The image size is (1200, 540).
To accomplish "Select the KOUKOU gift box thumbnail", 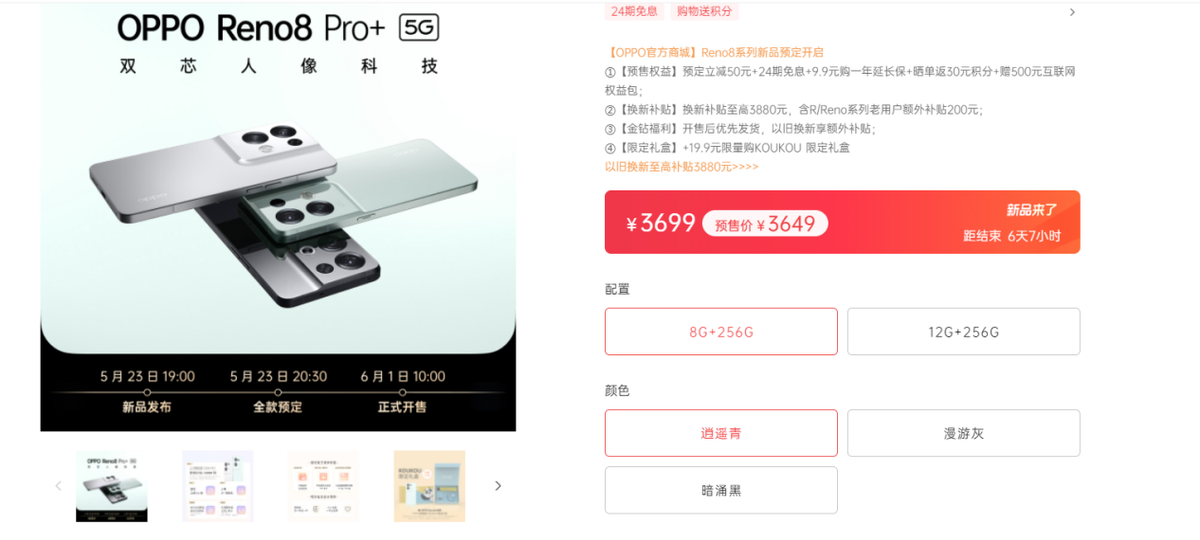I will click(x=430, y=486).
